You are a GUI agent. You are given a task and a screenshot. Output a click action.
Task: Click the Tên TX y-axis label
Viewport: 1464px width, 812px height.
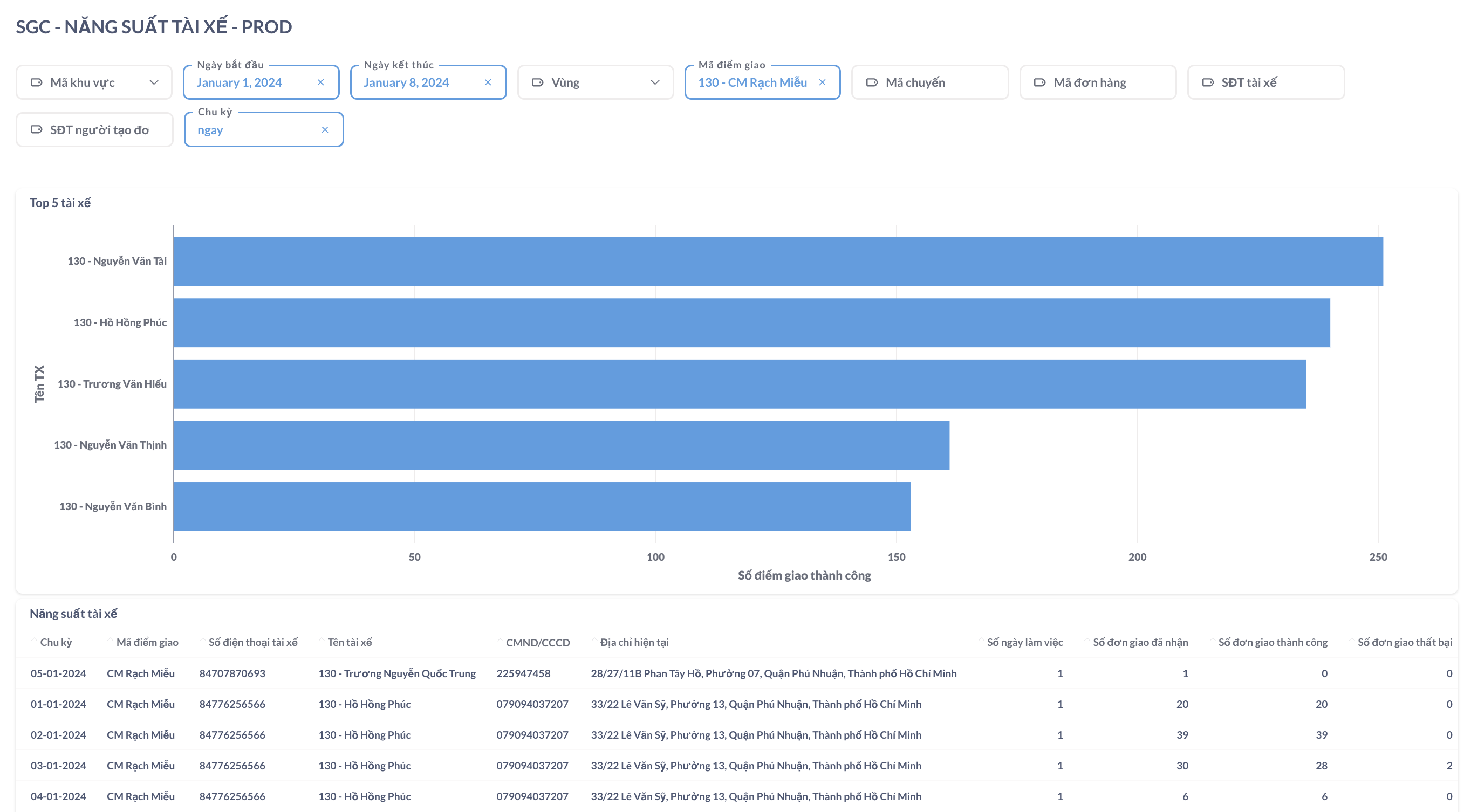(x=39, y=384)
